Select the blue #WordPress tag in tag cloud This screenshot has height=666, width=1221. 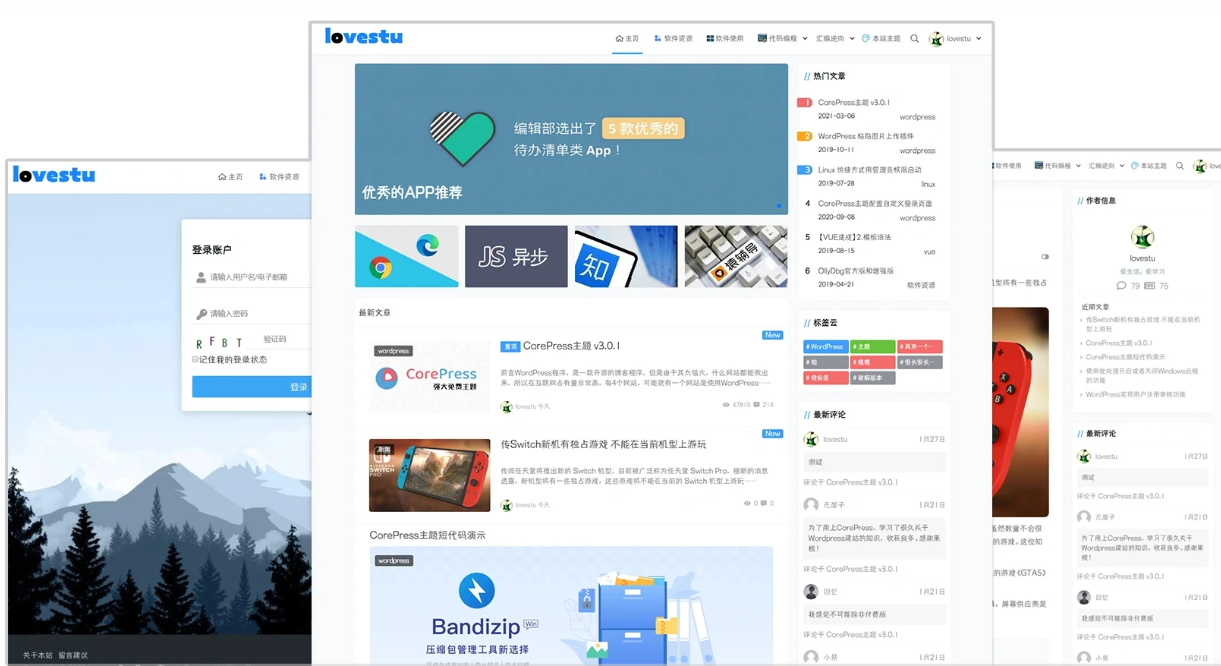tap(826, 347)
